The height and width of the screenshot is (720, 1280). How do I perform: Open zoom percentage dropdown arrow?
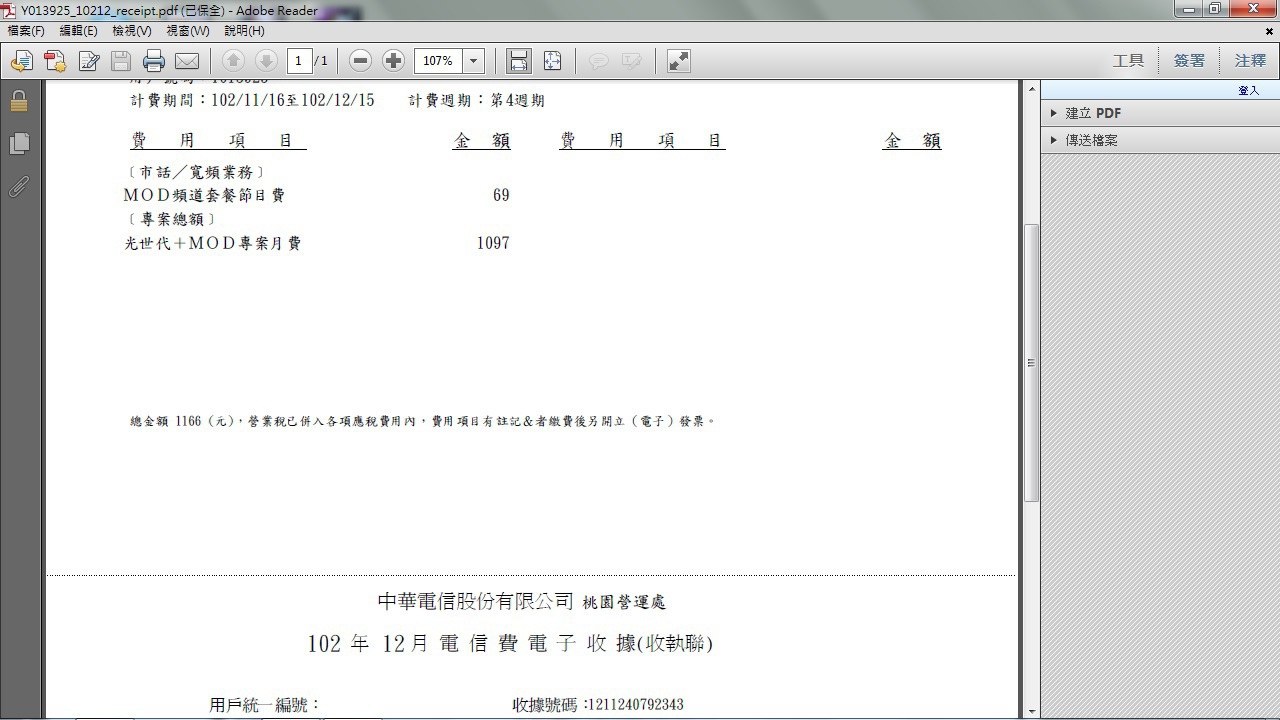(474, 61)
